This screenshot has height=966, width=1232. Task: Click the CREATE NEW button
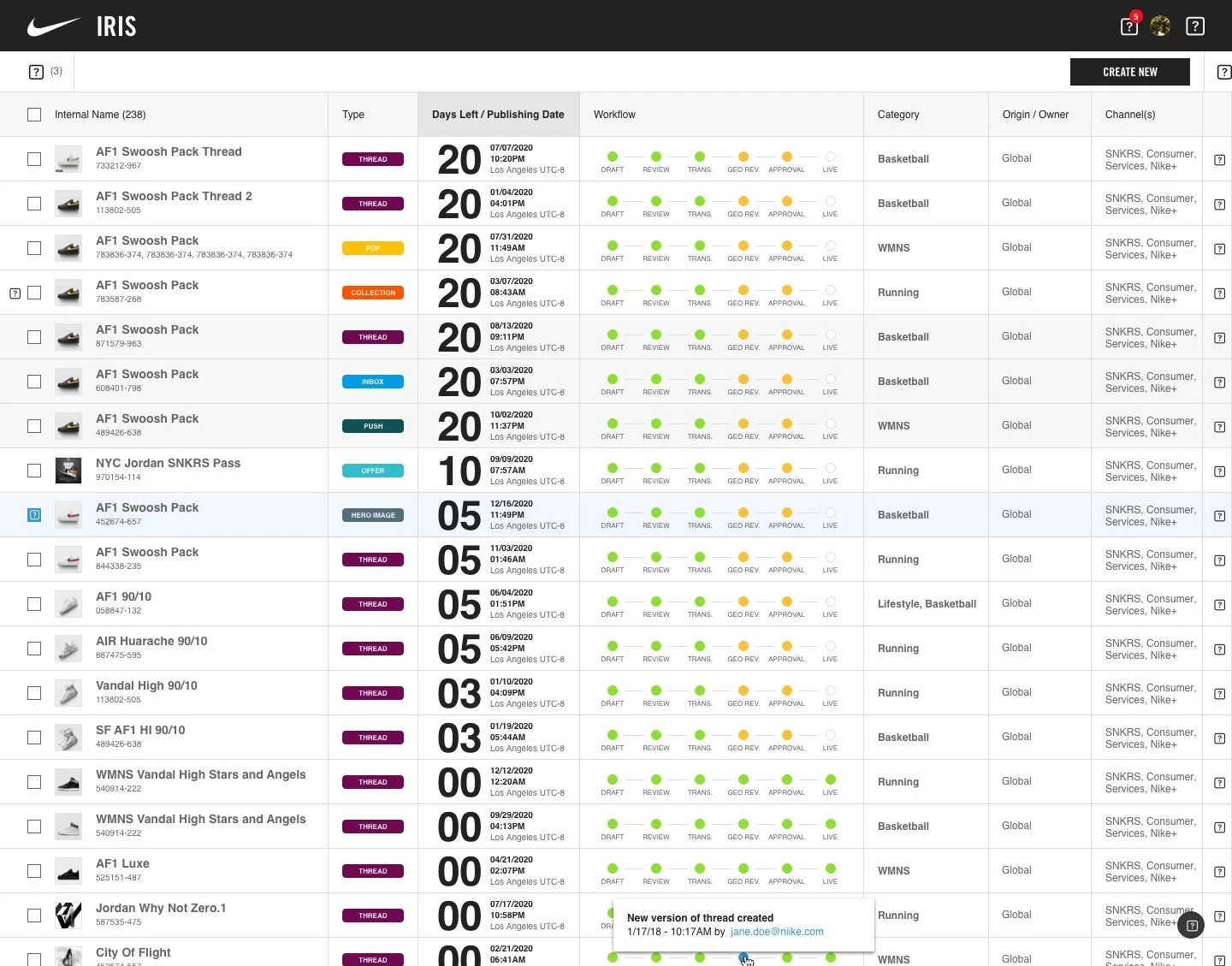tap(1129, 72)
